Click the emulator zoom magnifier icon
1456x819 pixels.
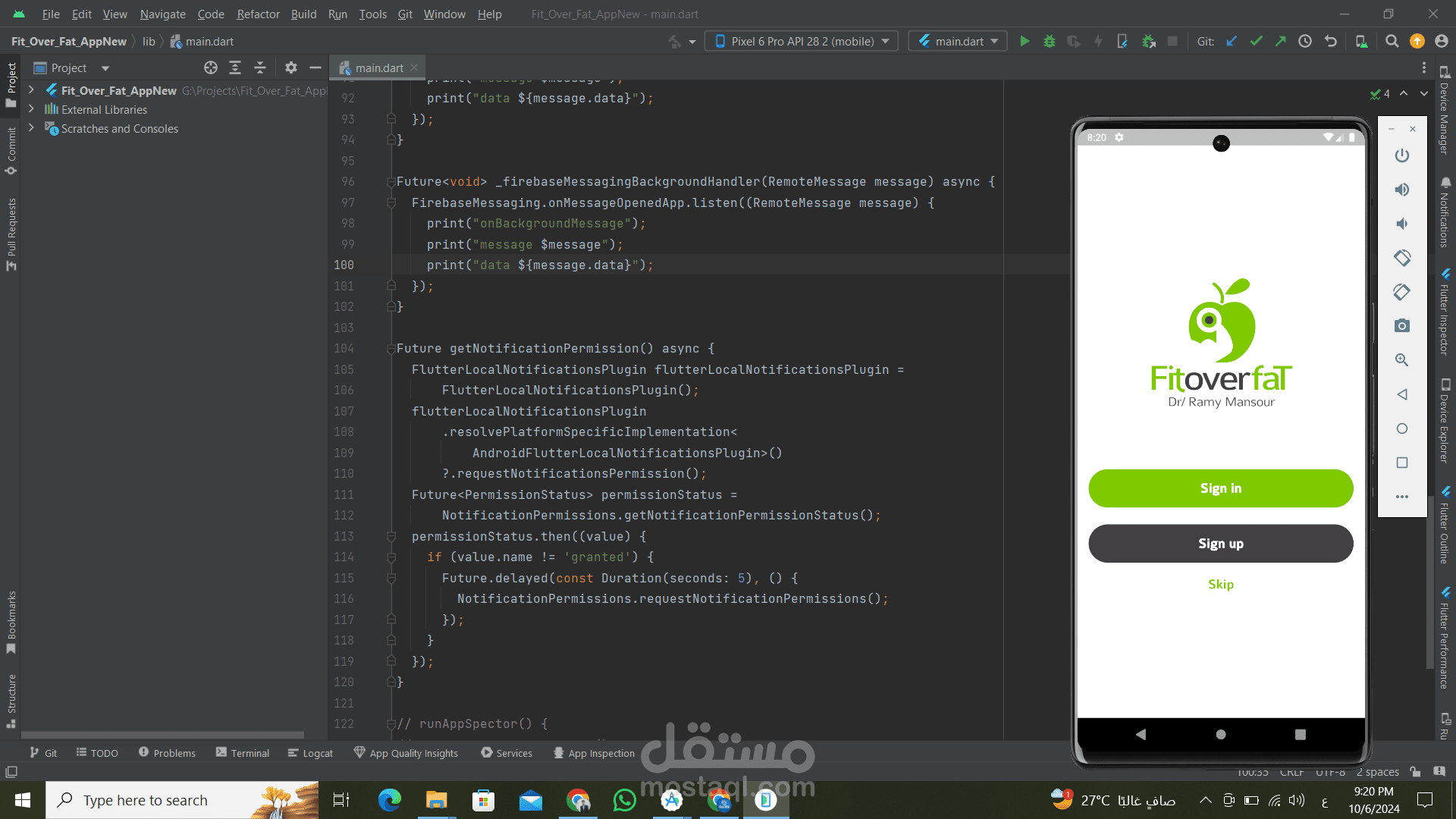(1402, 360)
